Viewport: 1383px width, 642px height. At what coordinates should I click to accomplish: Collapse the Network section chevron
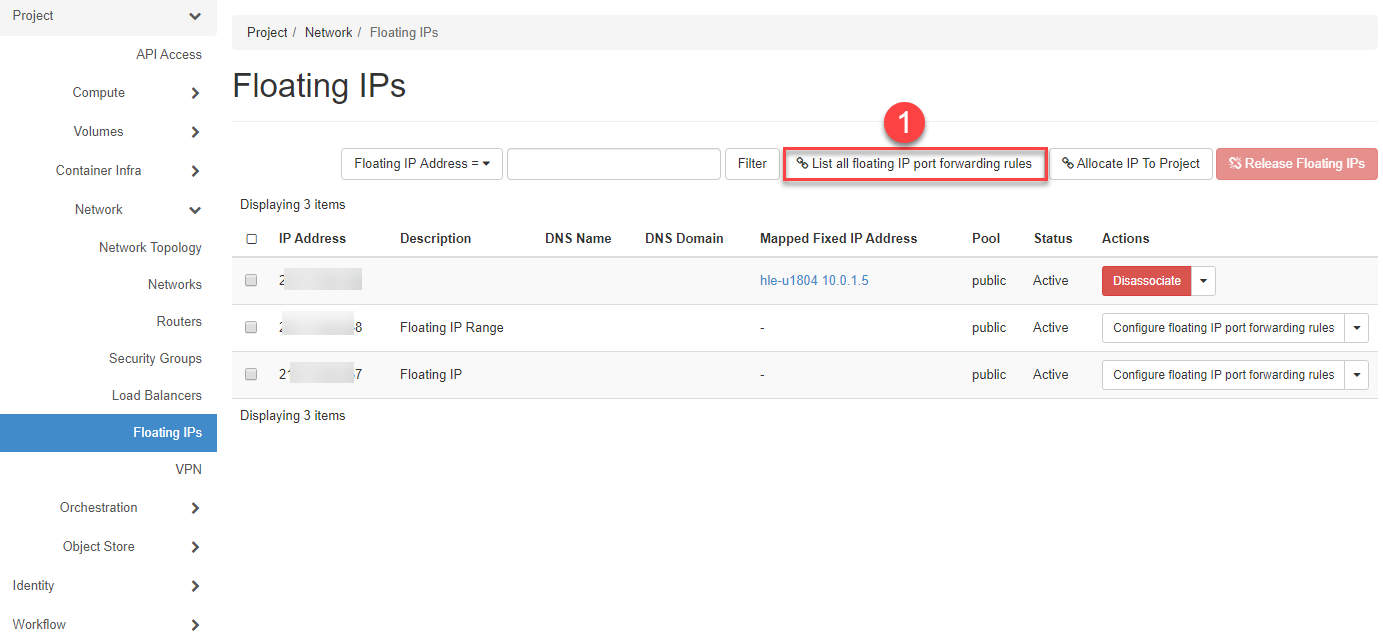(195, 210)
